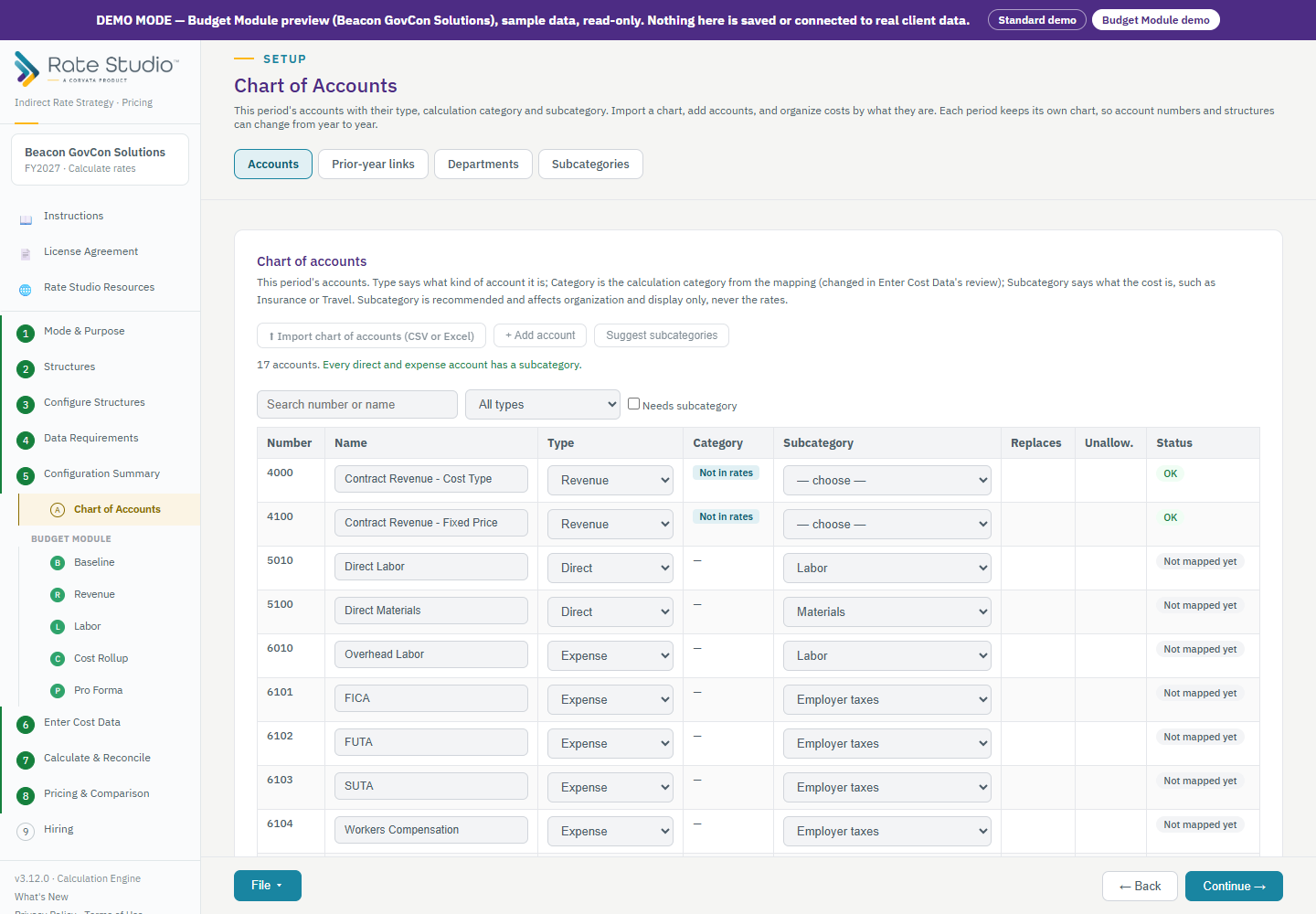Click Import chart of accounts button
1316x914 pixels.
click(x=372, y=335)
